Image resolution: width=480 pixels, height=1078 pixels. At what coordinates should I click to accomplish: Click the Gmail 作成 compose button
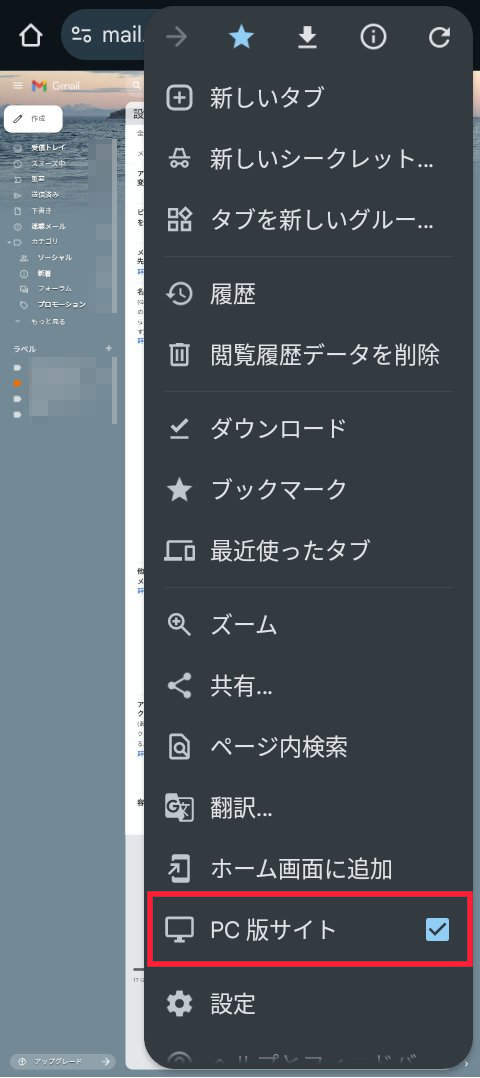[33, 119]
